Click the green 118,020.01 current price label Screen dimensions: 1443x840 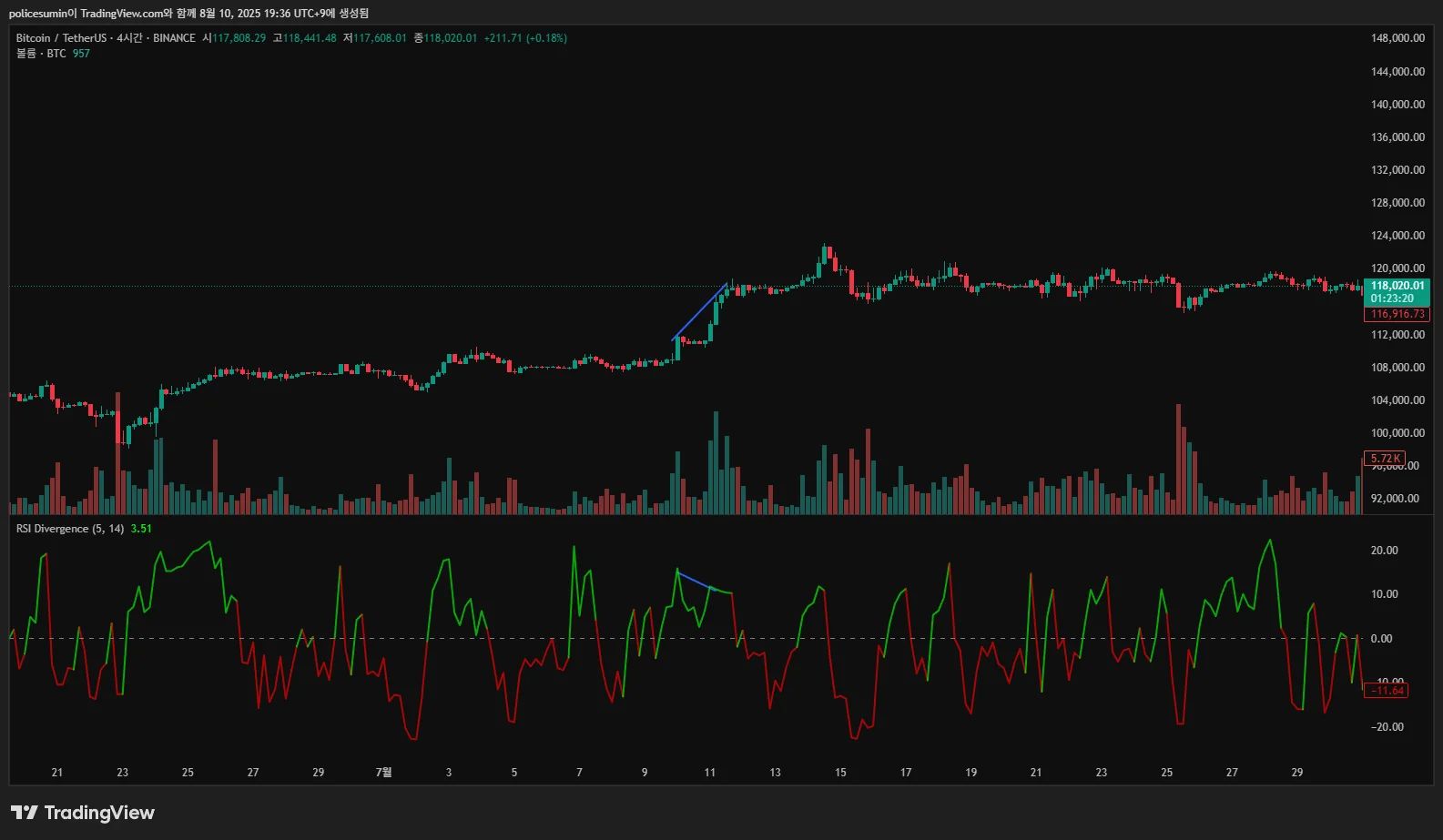point(1397,286)
